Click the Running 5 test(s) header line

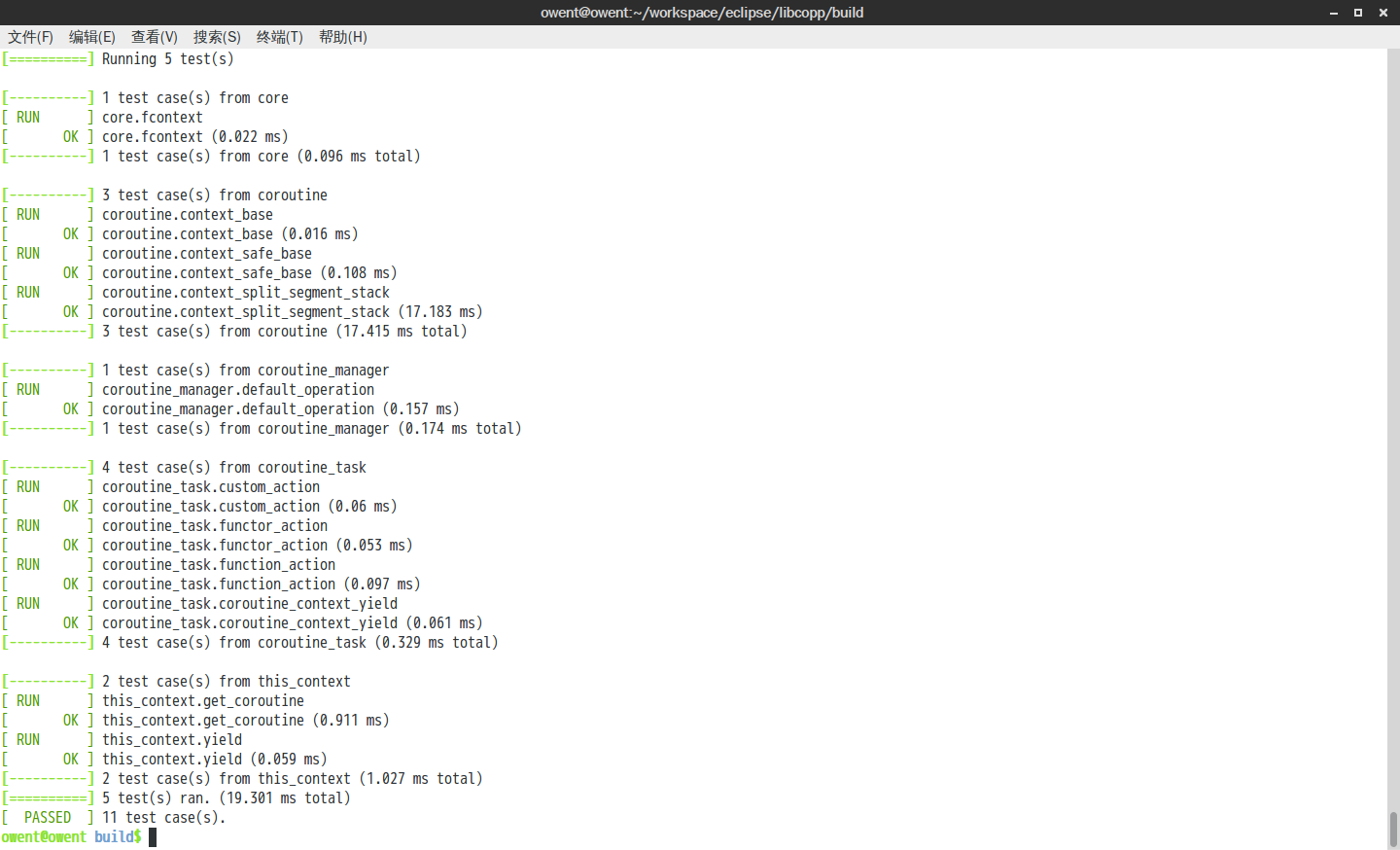pos(117,58)
